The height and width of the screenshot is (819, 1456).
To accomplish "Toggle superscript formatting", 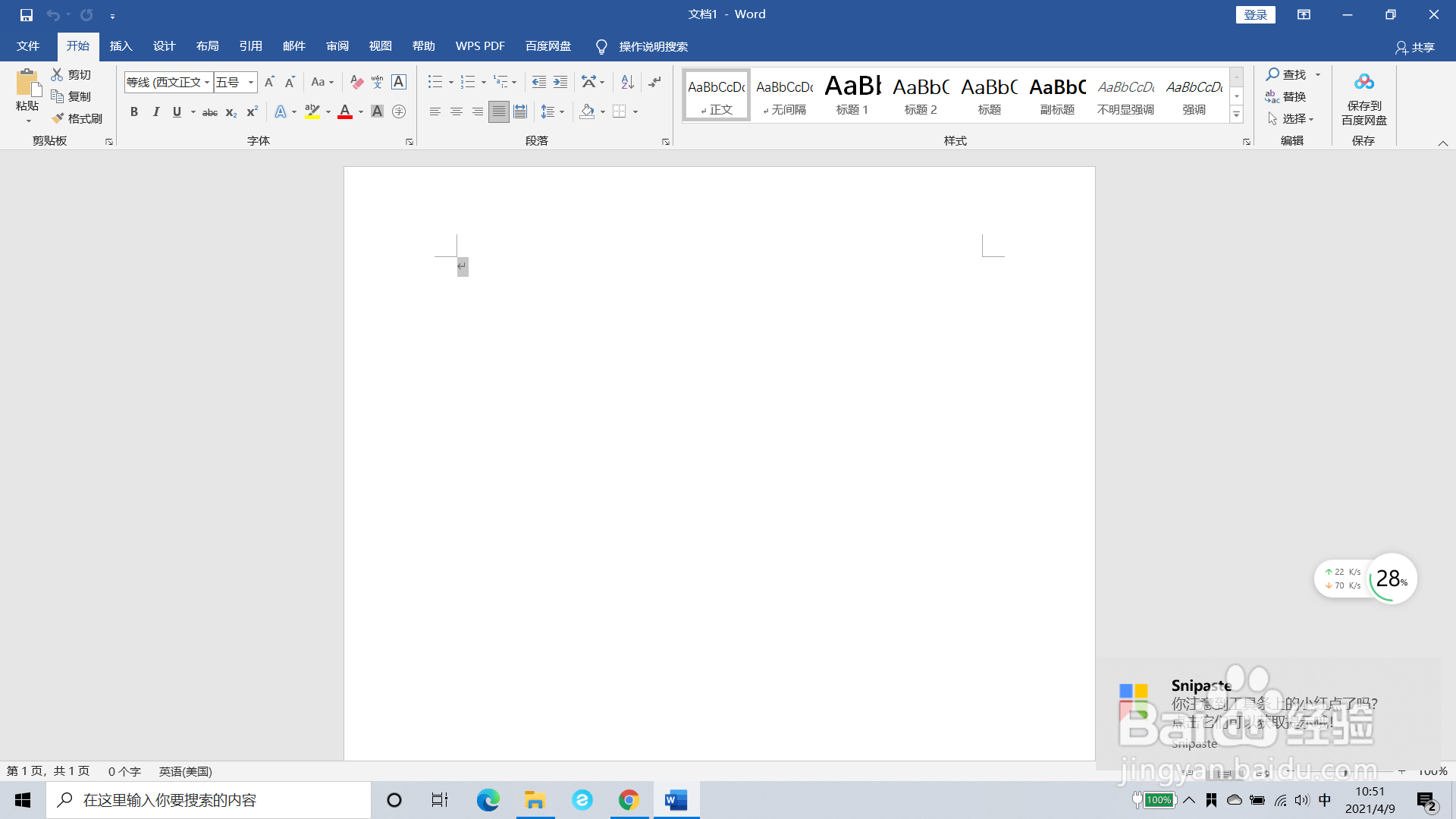I will 253,111.
